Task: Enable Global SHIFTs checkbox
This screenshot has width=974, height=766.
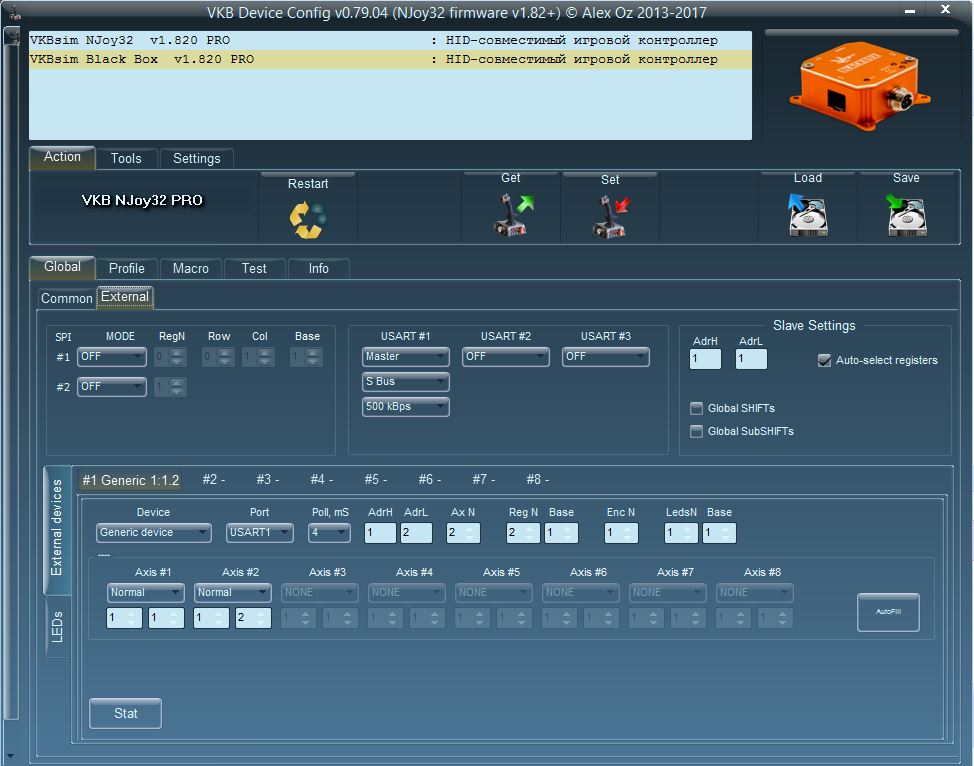Action: [x=696, y=408]
